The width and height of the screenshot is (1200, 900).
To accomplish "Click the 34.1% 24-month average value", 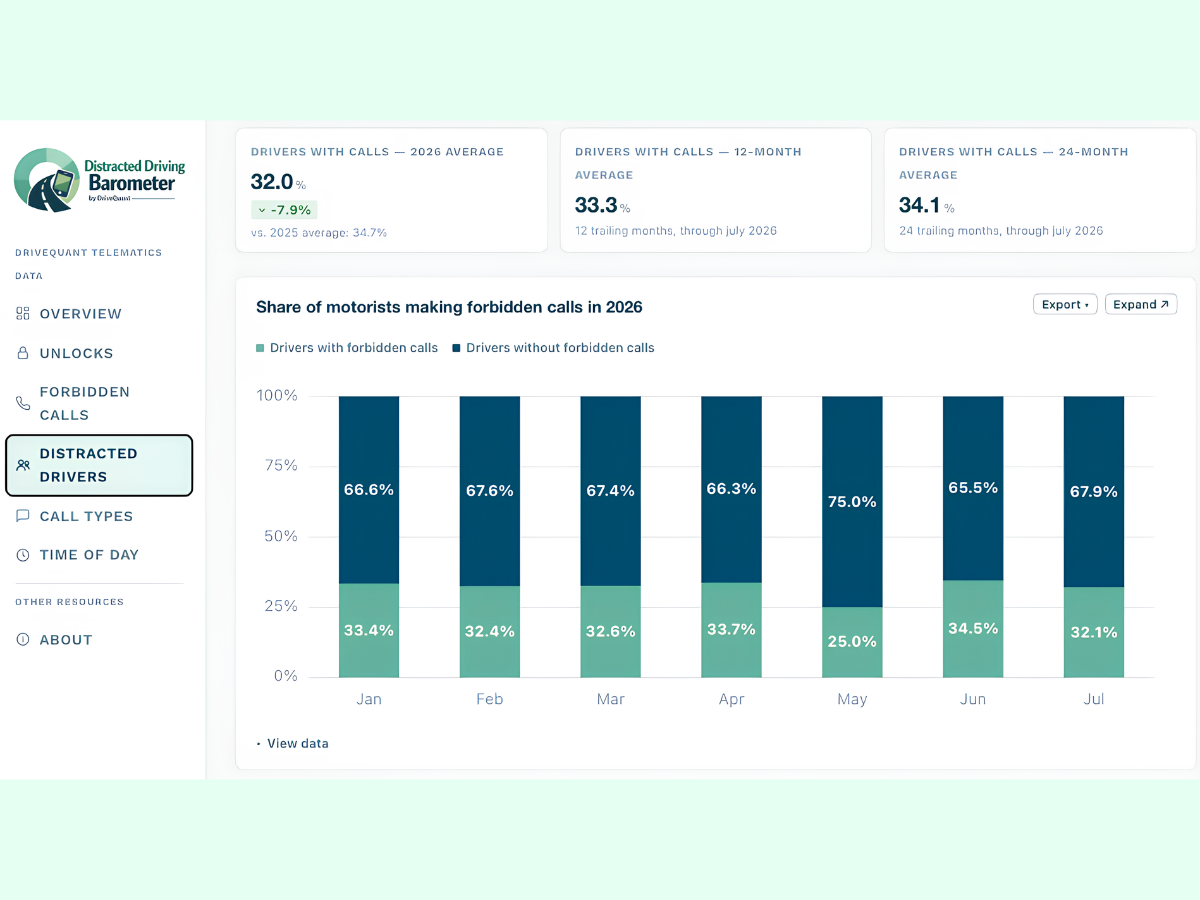I will [927, 205].
